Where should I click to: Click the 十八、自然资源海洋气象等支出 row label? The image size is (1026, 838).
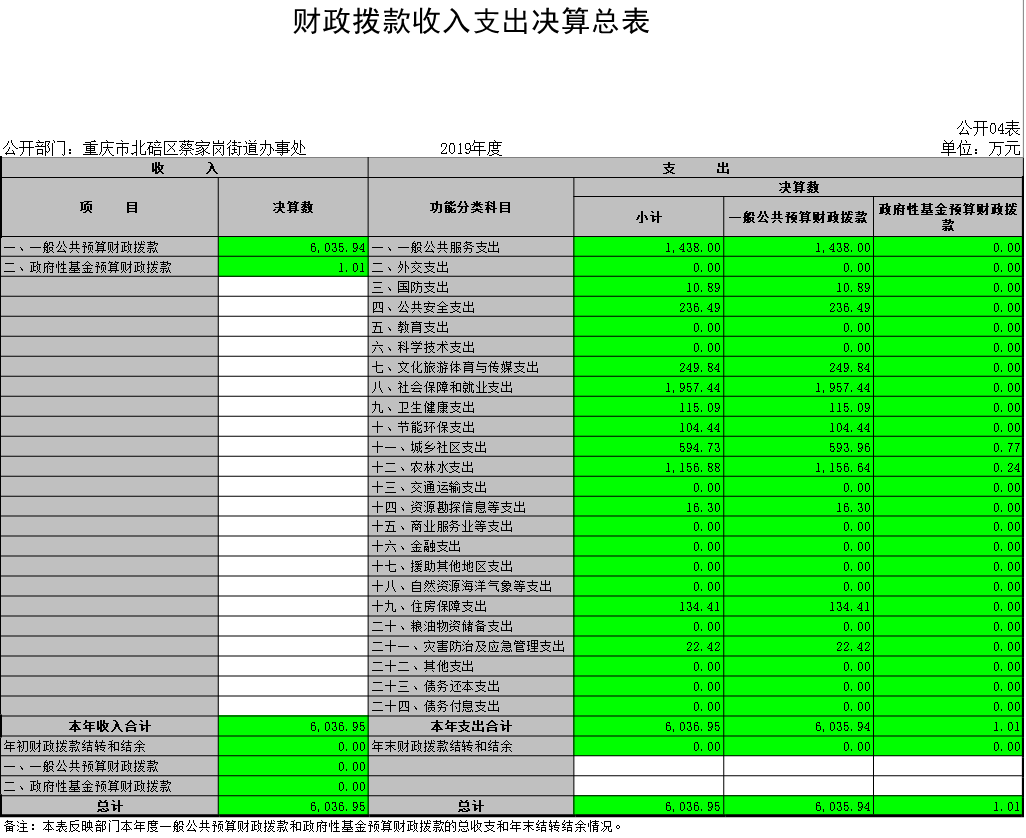coord(461,586)
